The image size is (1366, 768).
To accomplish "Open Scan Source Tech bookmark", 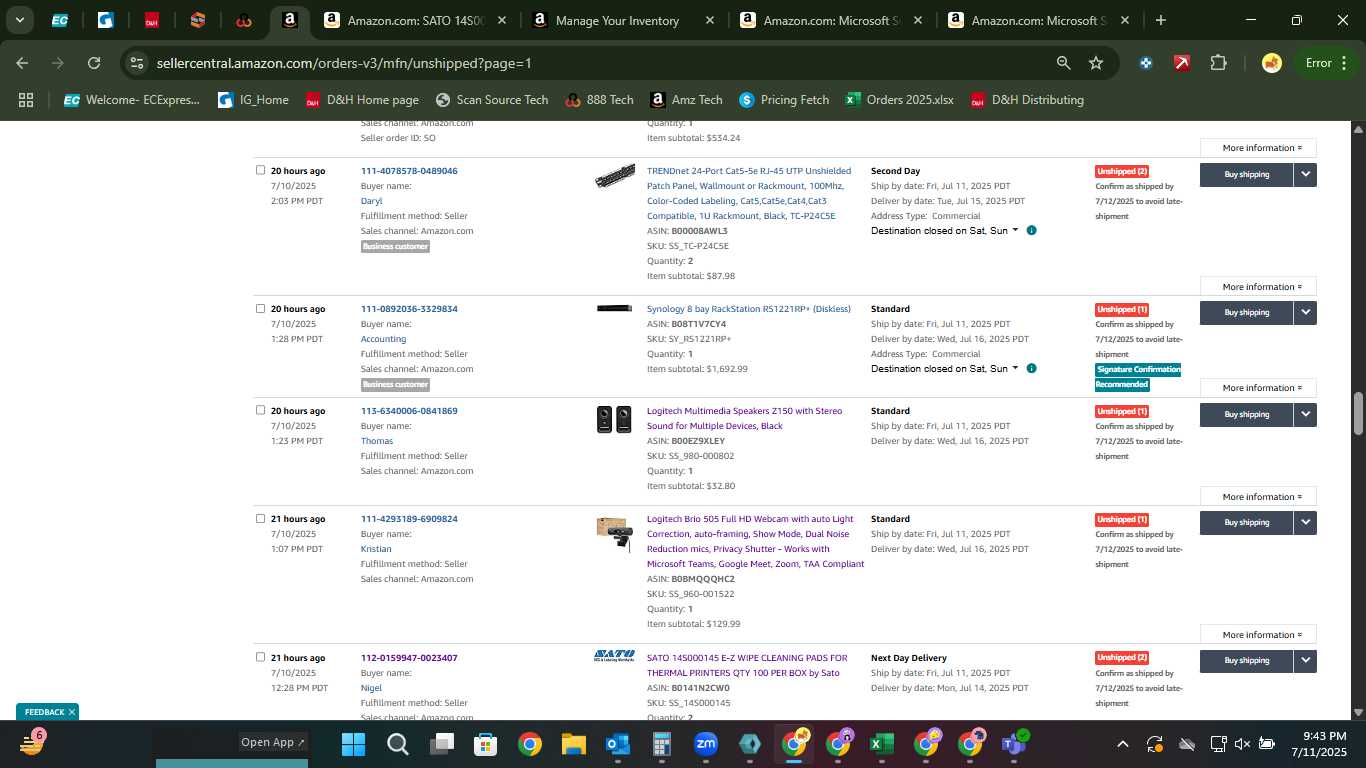I will [492, 100].
